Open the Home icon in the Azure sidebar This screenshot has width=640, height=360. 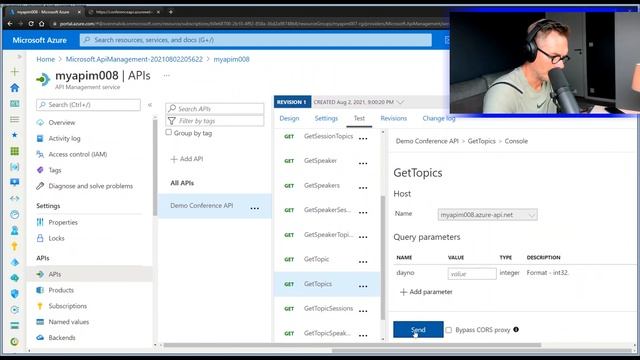[15, 88]
